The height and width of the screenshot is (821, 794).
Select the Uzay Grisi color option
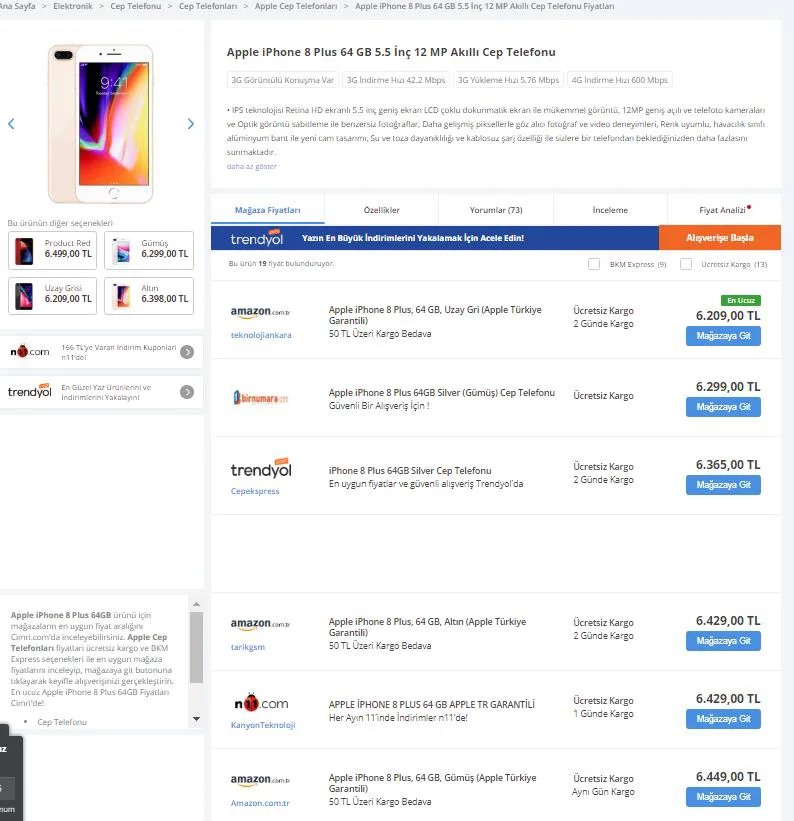[x=52, y=296]
